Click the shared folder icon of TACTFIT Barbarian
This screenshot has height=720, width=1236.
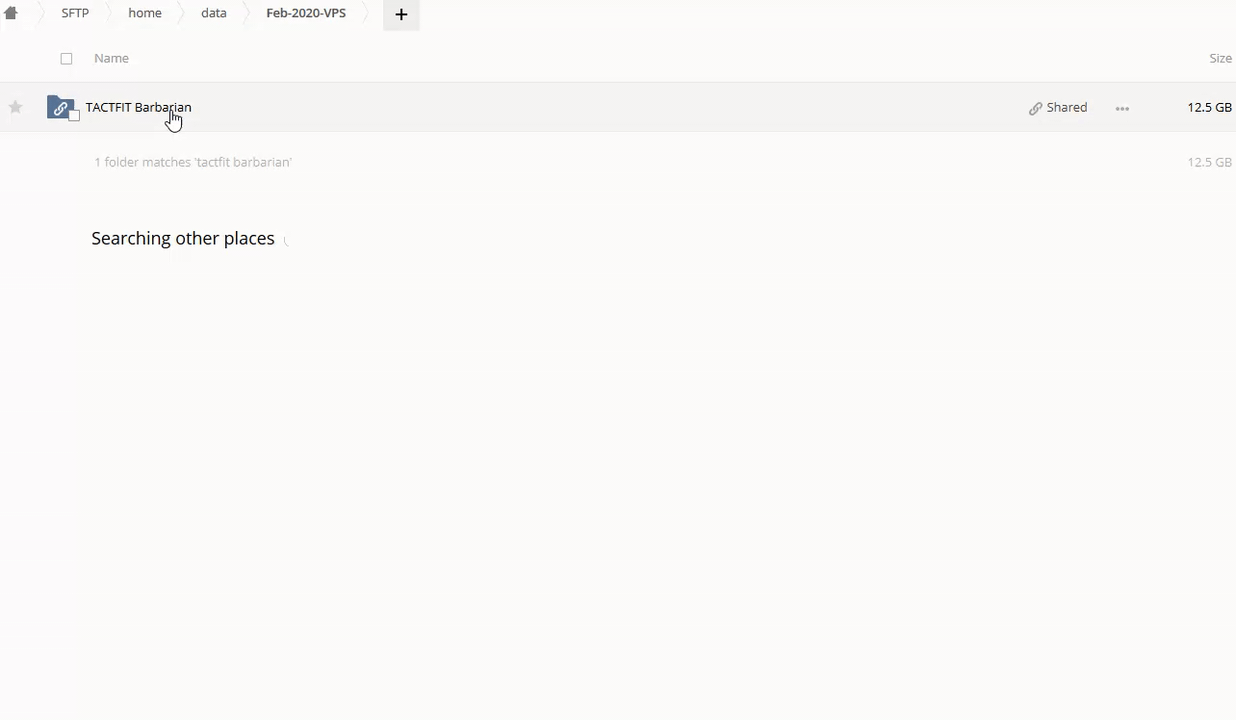[x=60, y=107]
